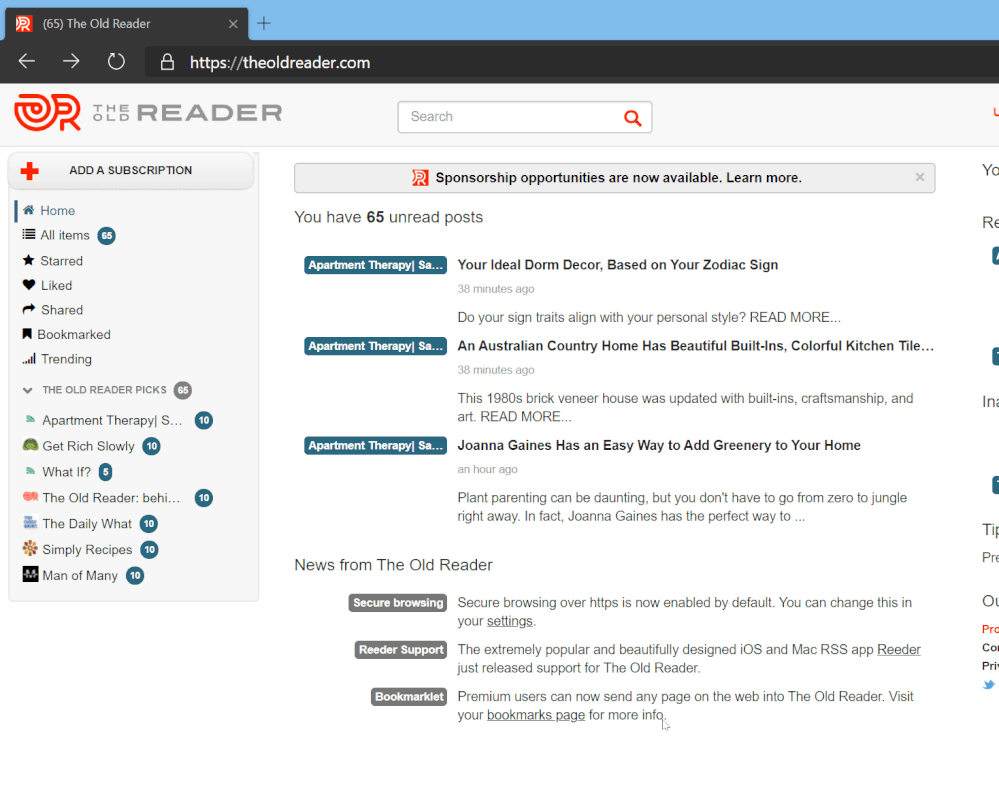
Task: Click Add a Subscription button
Action: [131, 170]
